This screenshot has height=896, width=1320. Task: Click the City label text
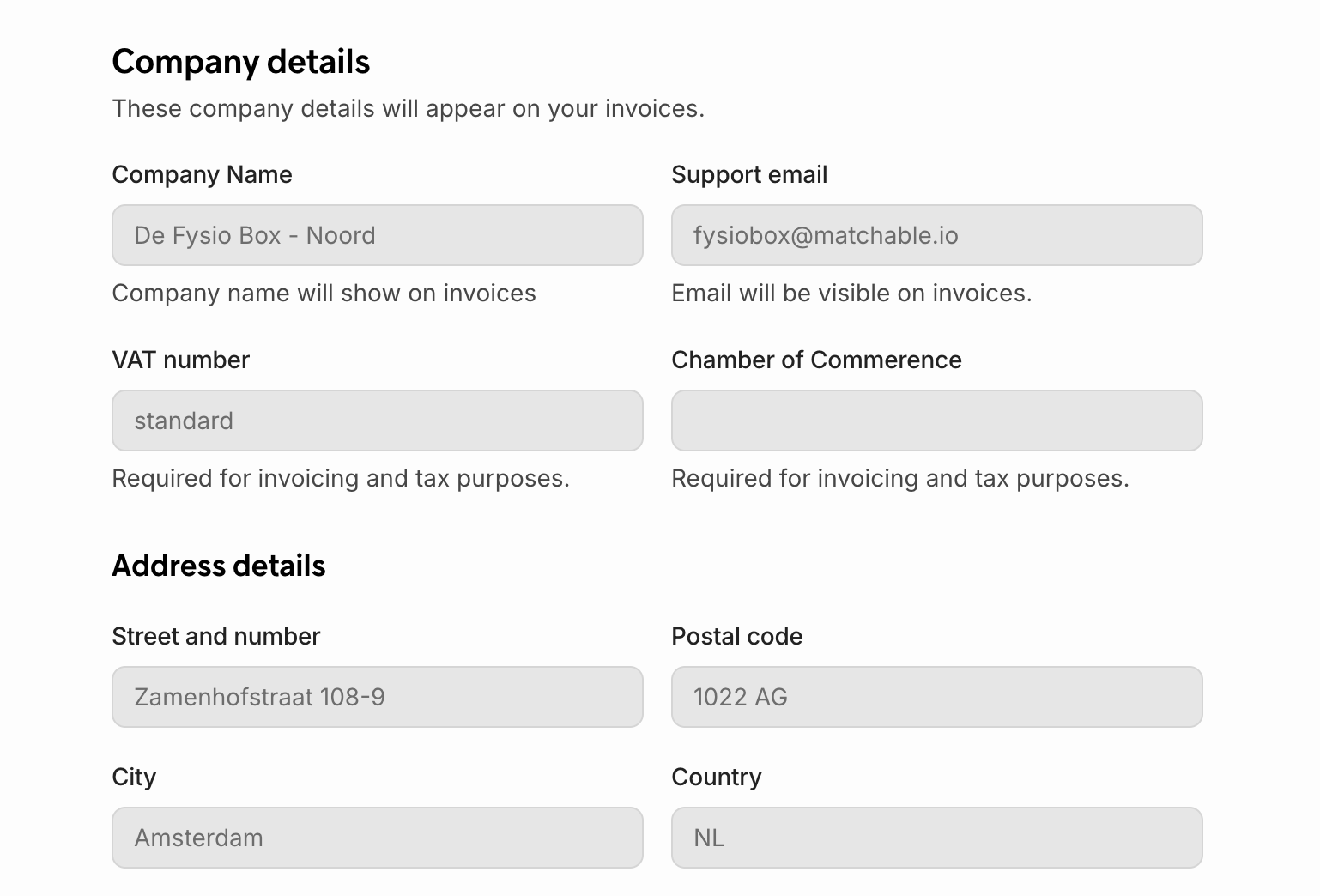click(x=134, y=777)
